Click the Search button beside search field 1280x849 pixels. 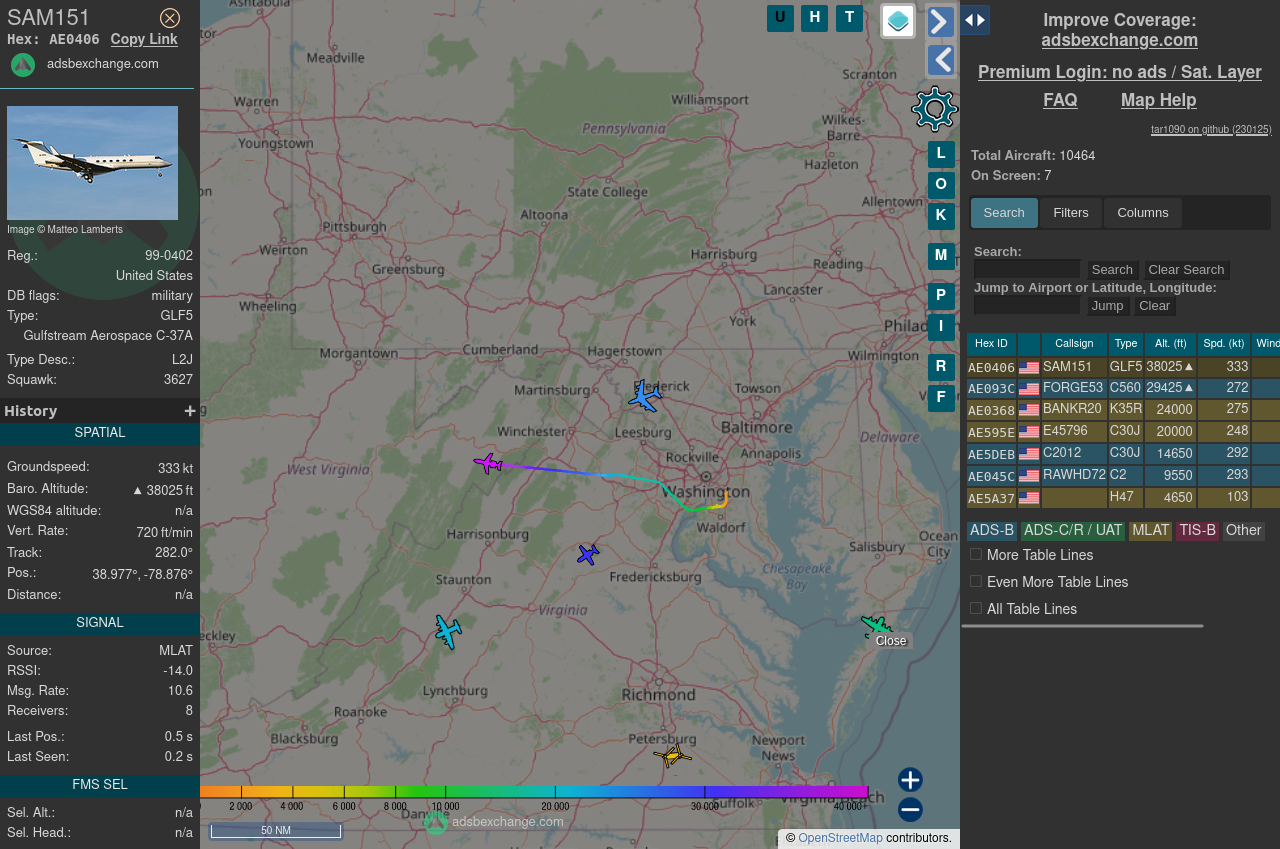click(x=1112, y=270)
